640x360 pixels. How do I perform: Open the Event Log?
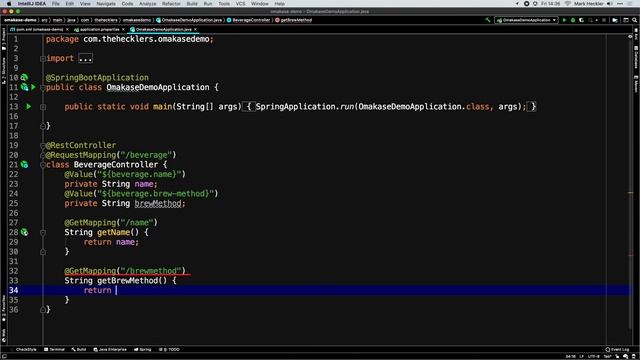617,349
